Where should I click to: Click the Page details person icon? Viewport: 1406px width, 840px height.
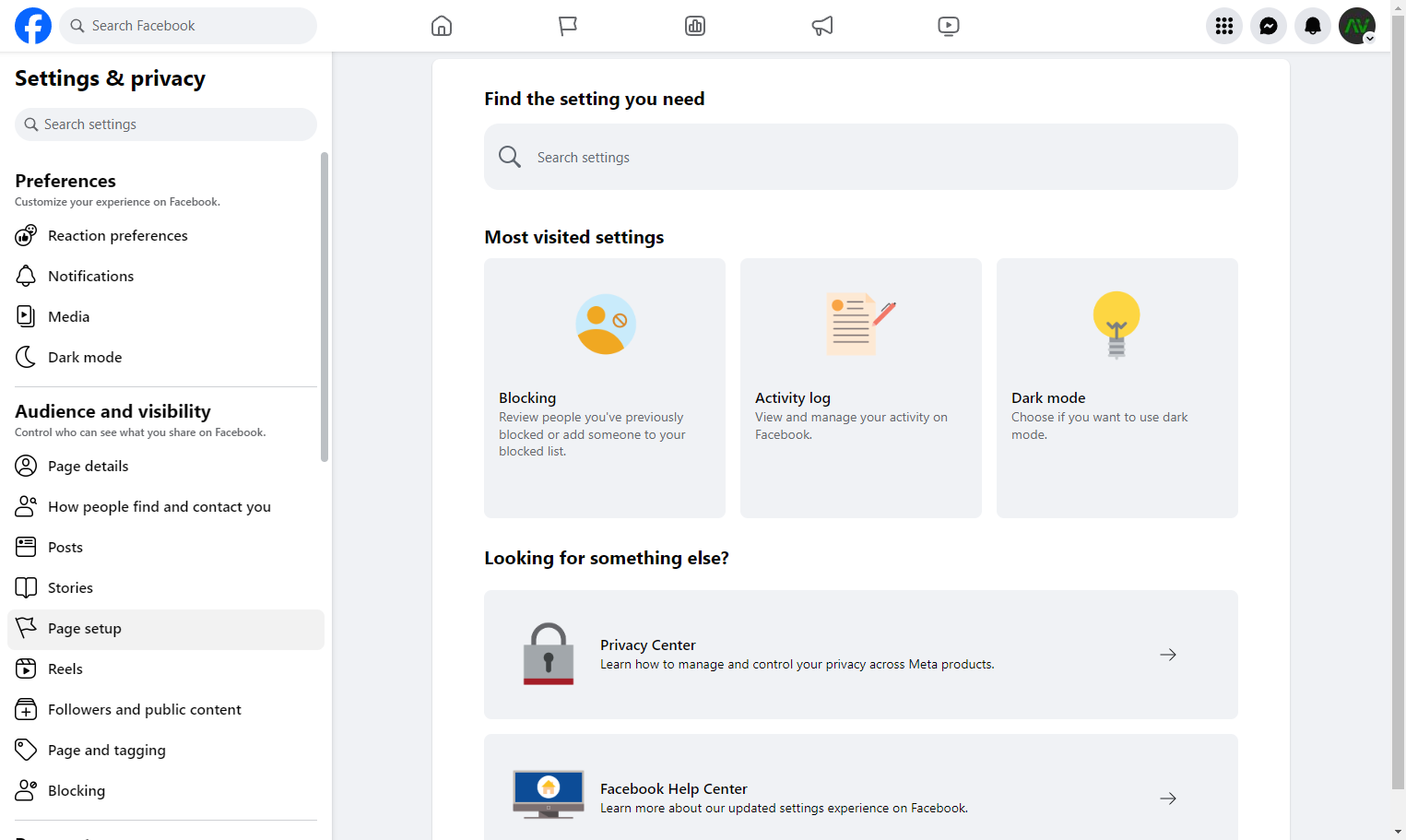(26, 466)
